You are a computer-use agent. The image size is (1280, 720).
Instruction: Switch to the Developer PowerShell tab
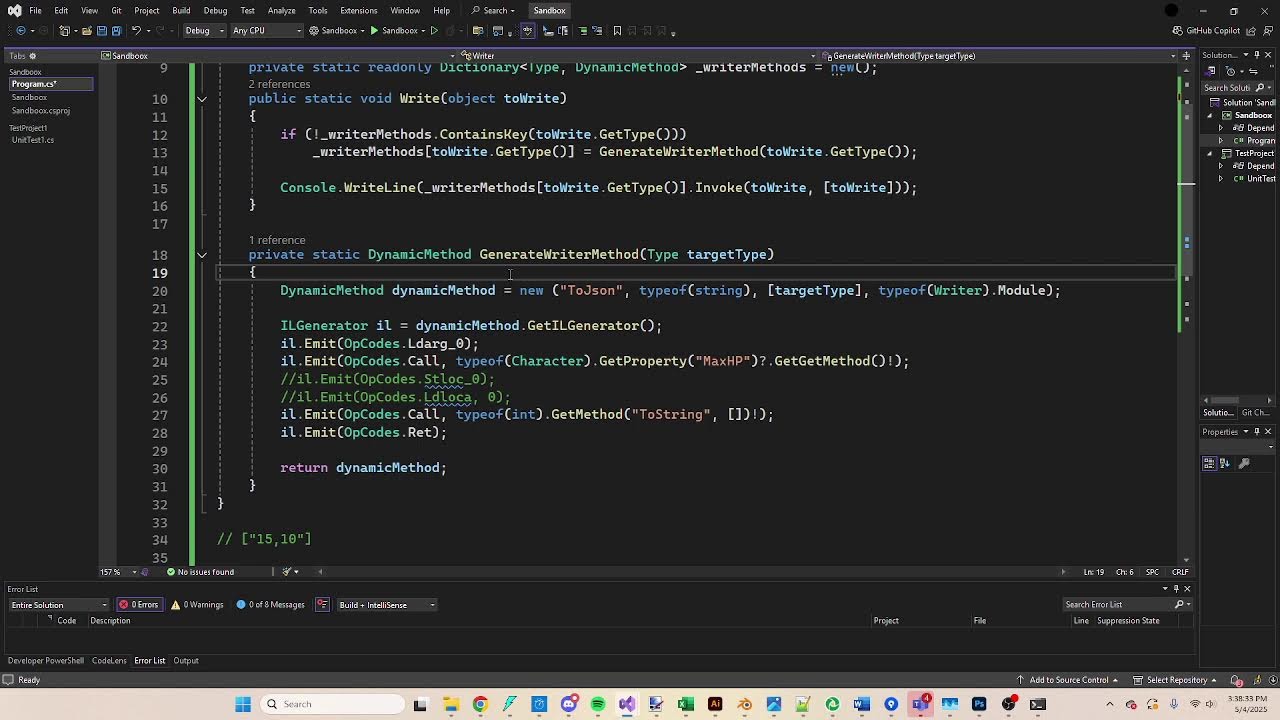(45, 661)
